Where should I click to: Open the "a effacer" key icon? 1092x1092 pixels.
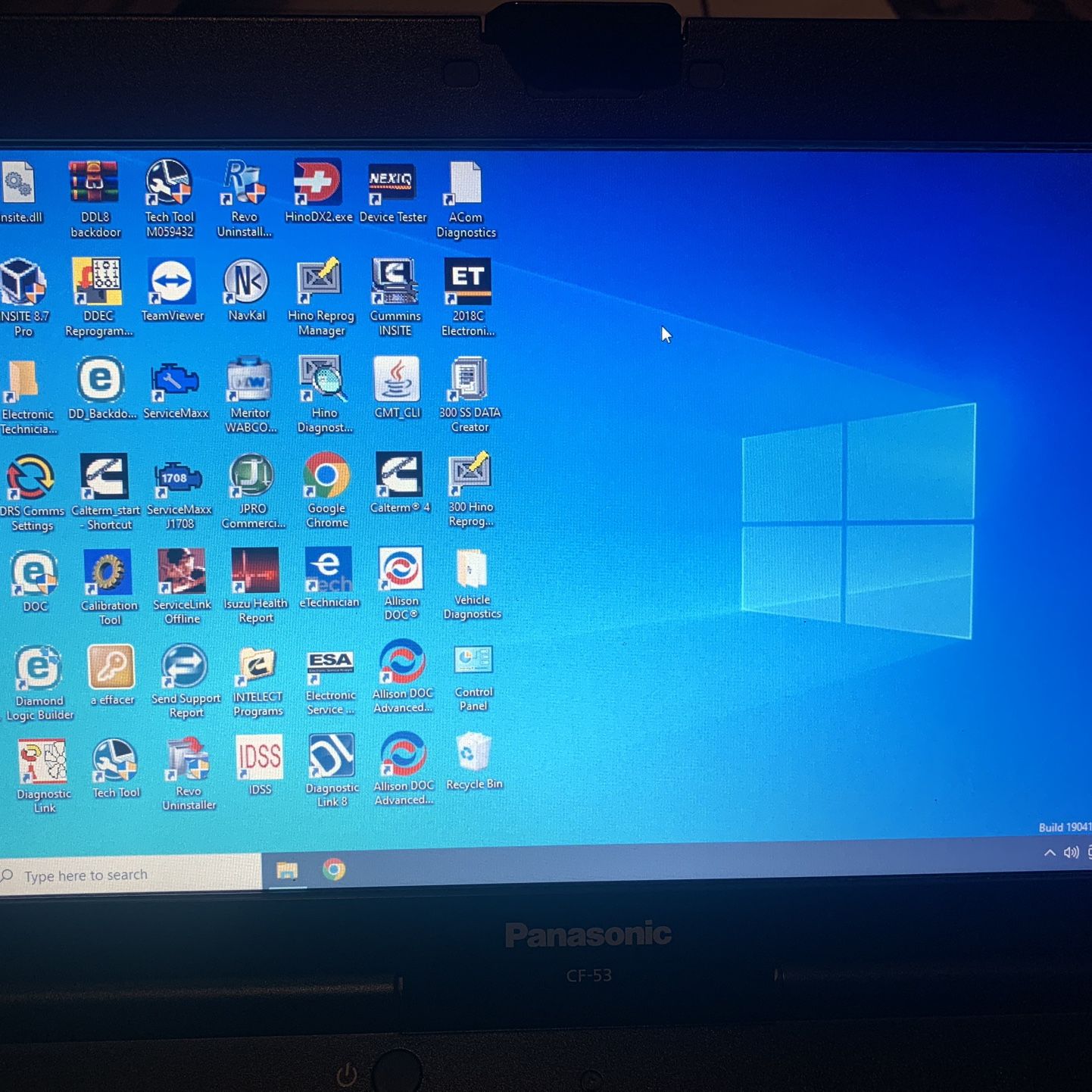111,667
